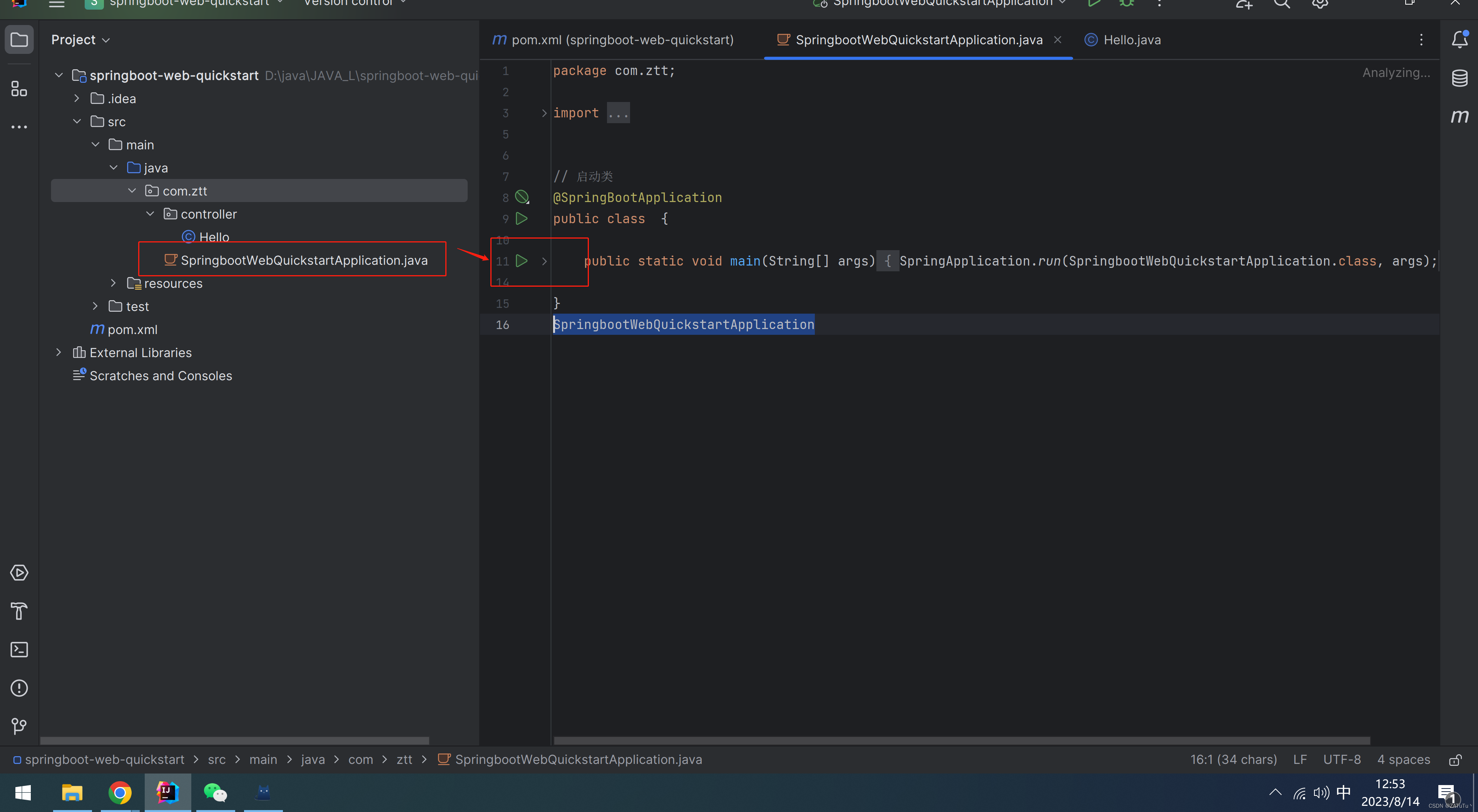1478x812 pixels.
Task: Click the Spring bean gutter icon on line 8
Action: pyautogui.click(x=522, y=197)
